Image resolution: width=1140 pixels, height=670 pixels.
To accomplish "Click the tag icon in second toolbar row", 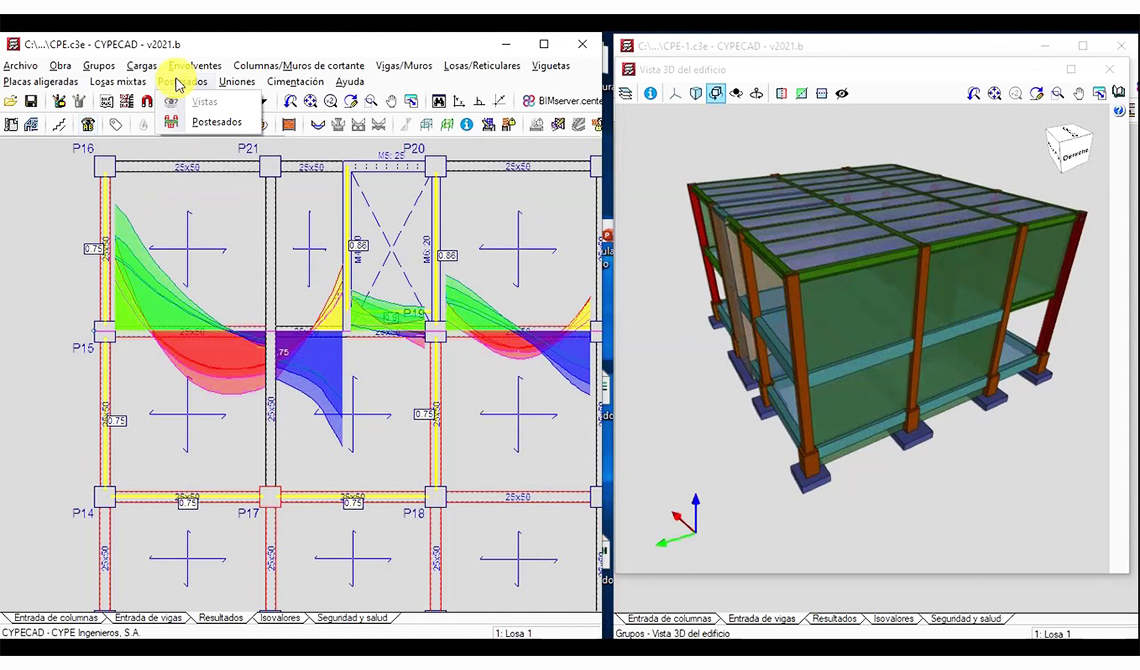I will (x=116, y=125).
